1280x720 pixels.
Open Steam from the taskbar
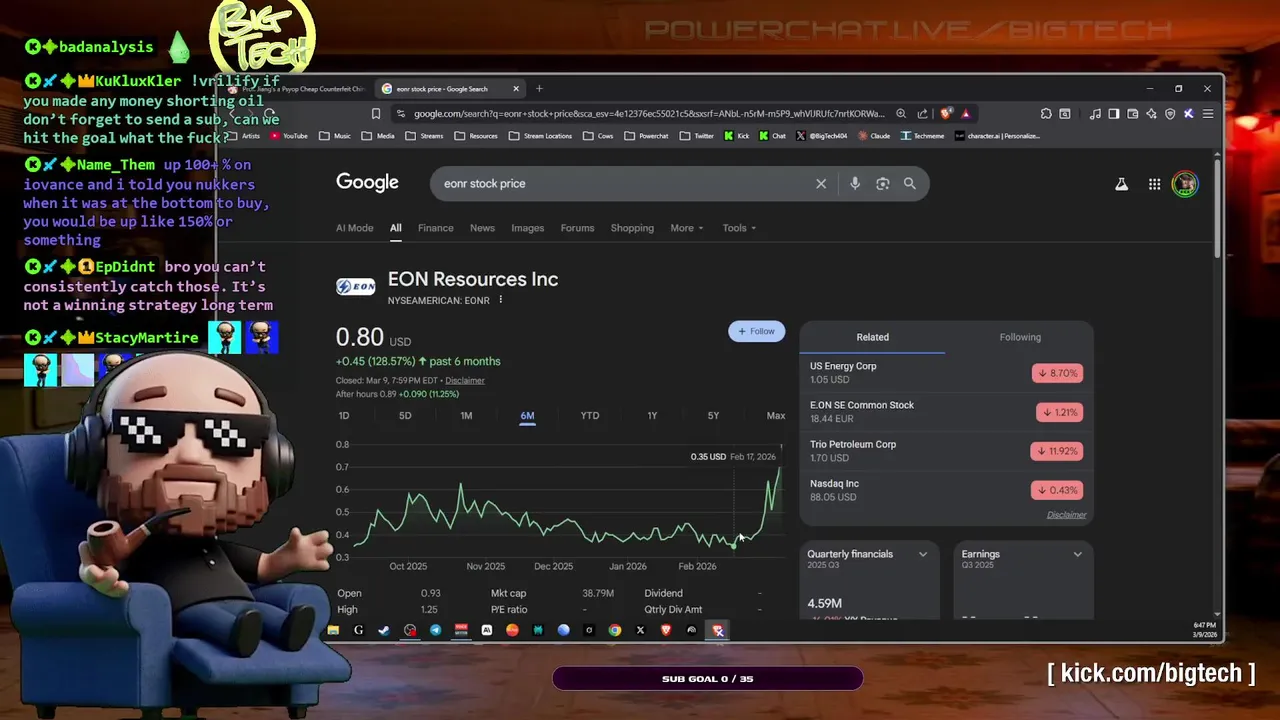tap(384, 630)
